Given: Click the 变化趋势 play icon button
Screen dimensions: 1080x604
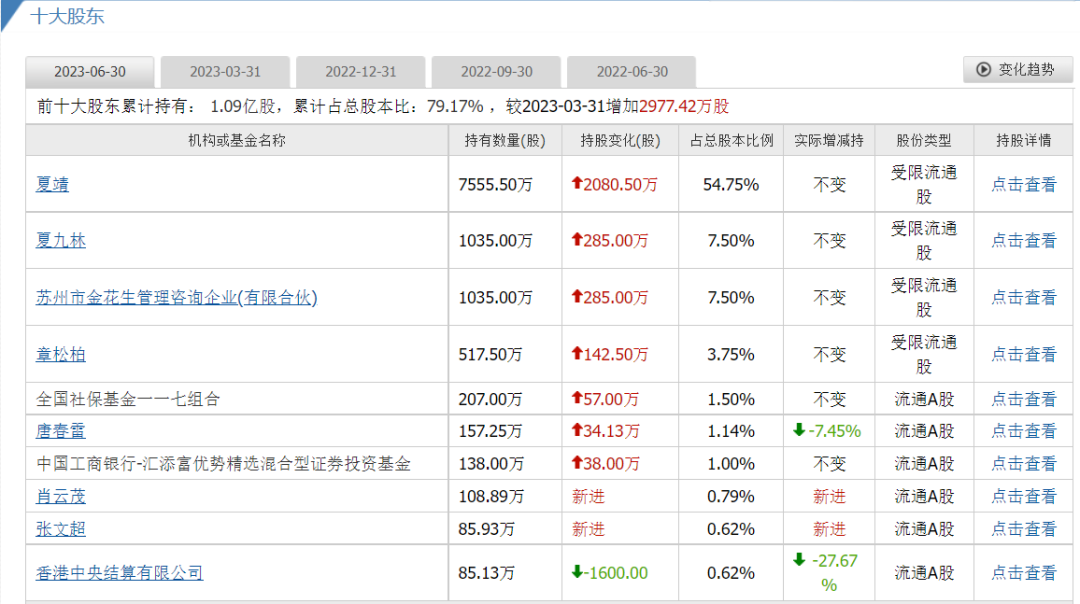Looking at the screenshot, I should (1017, 69).
